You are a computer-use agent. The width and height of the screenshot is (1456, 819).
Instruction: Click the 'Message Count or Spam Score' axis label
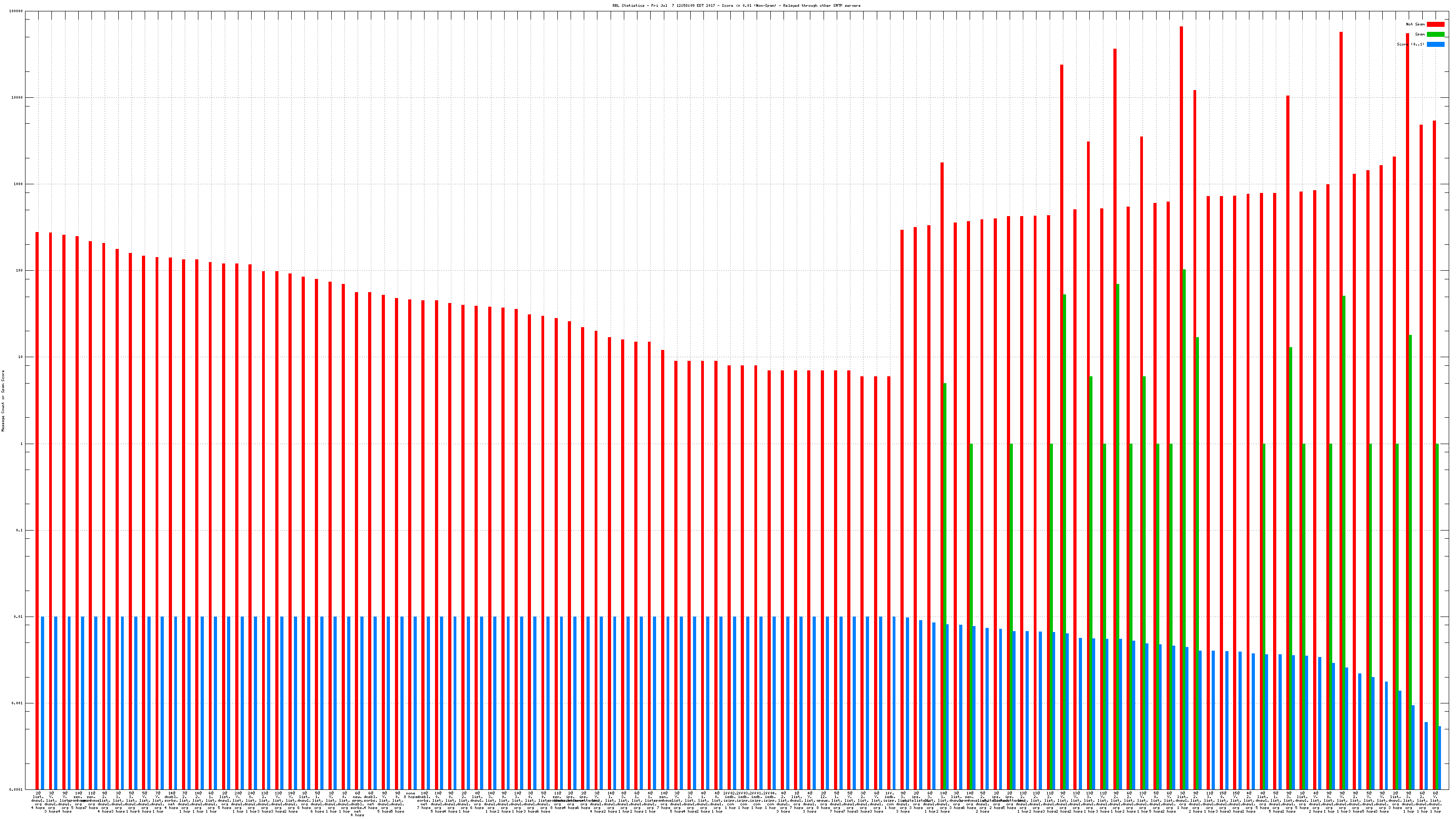[x=3, y=401]
